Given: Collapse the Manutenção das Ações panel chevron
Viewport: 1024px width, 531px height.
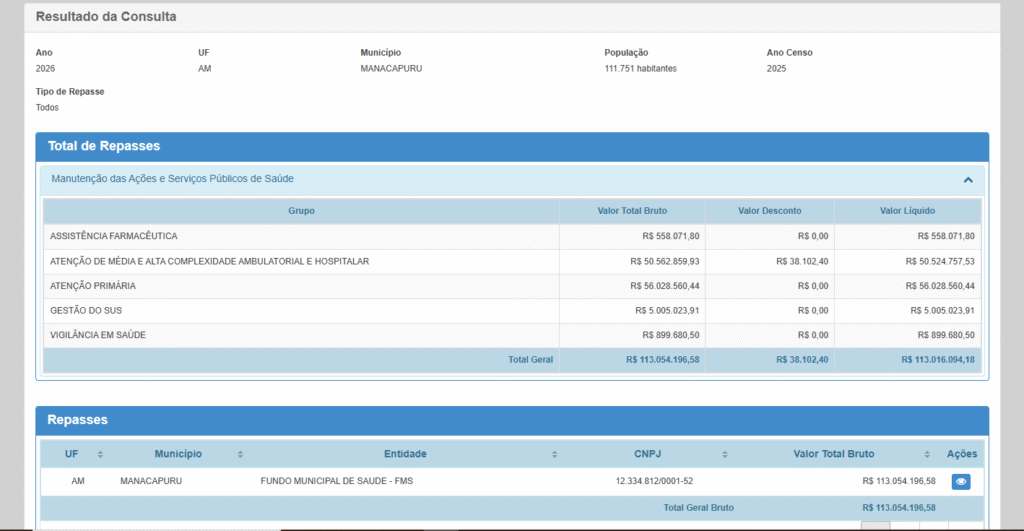Looking at the screenshot, I should [x=968, y=180].
